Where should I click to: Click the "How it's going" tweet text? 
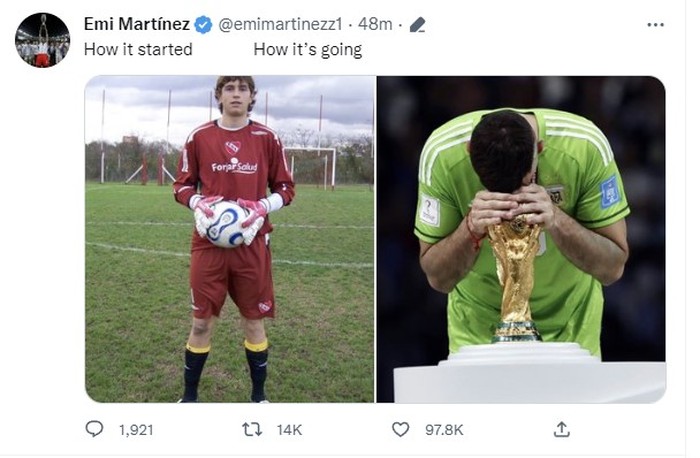tap(308, 50)
